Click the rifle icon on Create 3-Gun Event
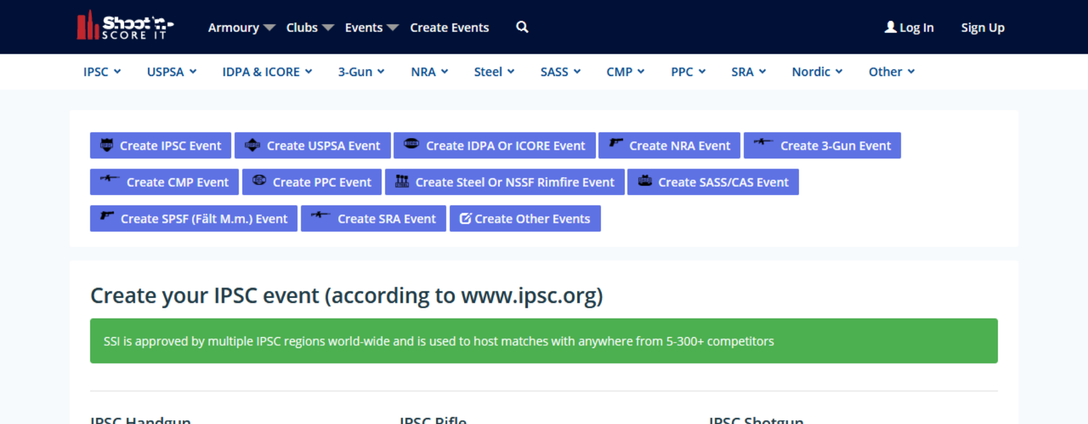Image resolution: width=1088 pixels, height=424 pixels. [764, 142]
